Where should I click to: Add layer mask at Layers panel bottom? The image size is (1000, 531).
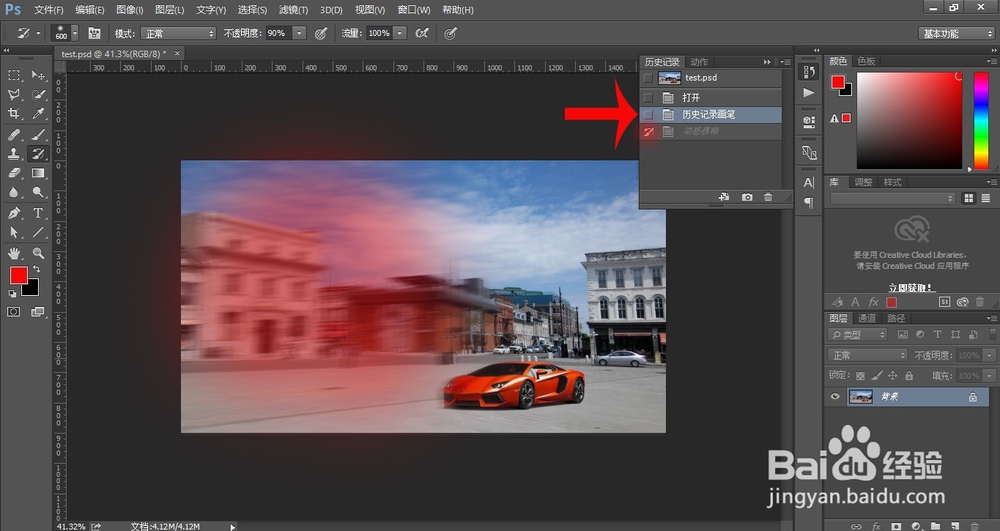[896, 526]
